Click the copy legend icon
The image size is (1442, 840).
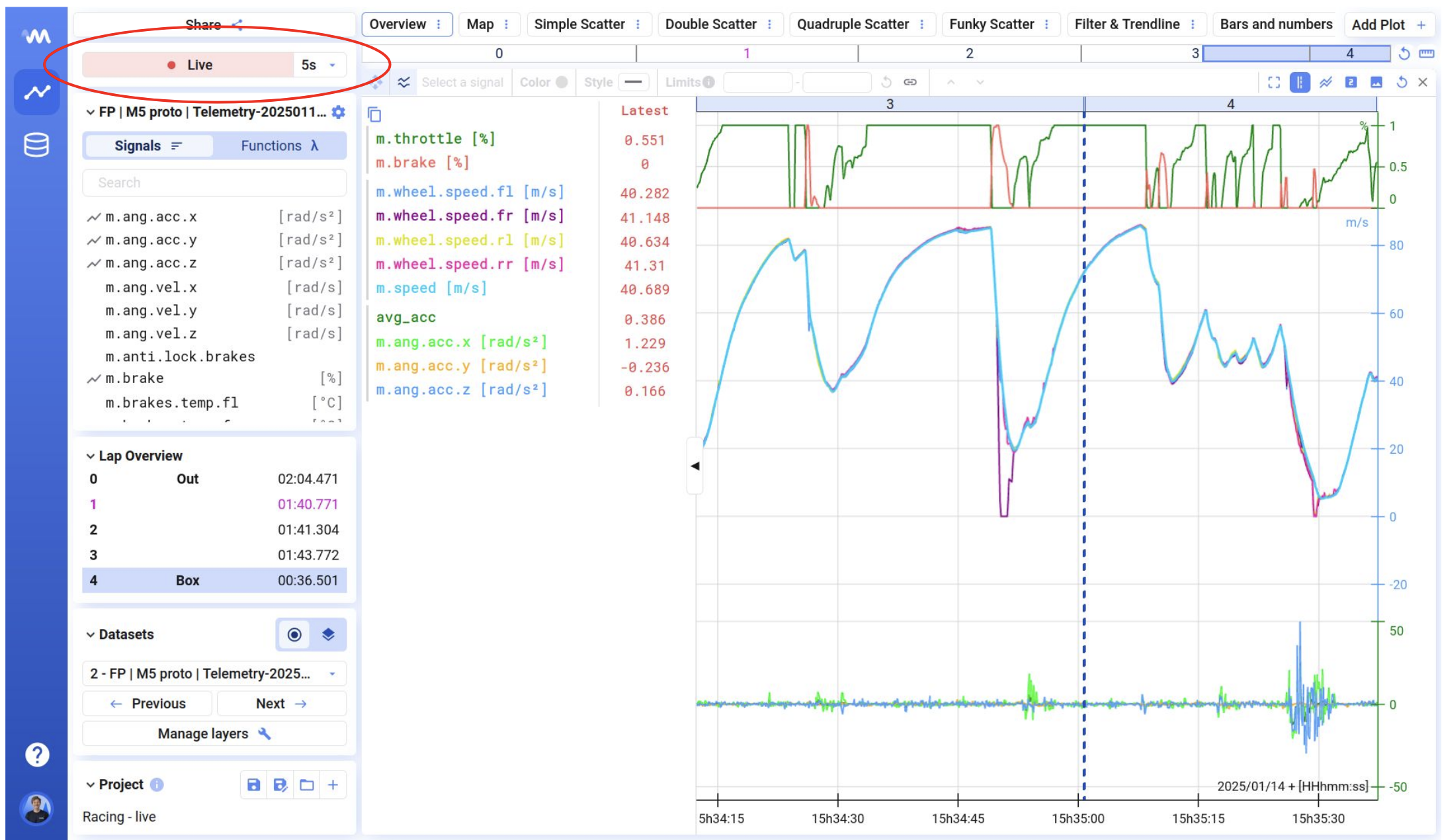coord(374,115)
